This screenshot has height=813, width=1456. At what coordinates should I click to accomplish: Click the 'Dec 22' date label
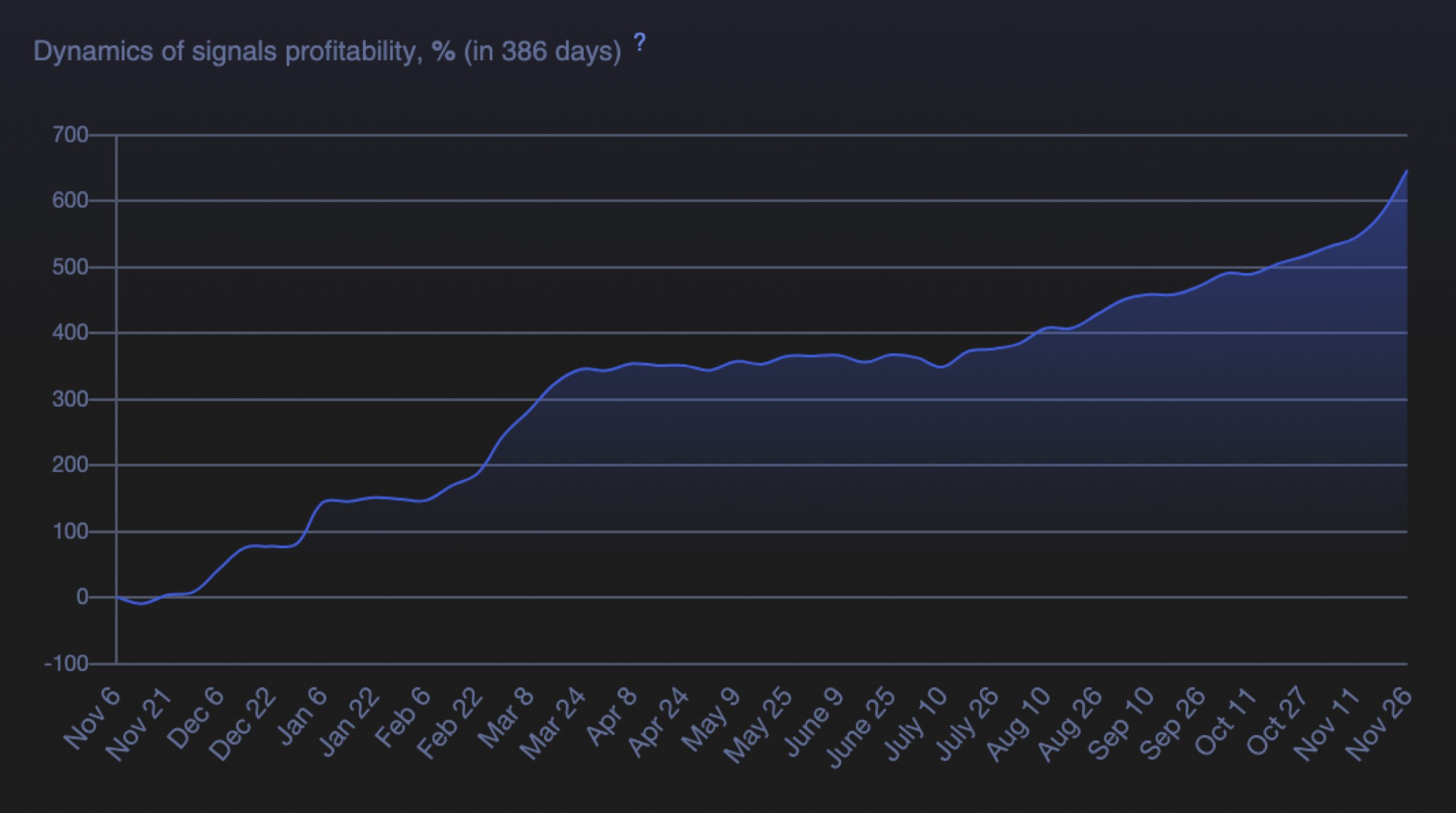242,724
